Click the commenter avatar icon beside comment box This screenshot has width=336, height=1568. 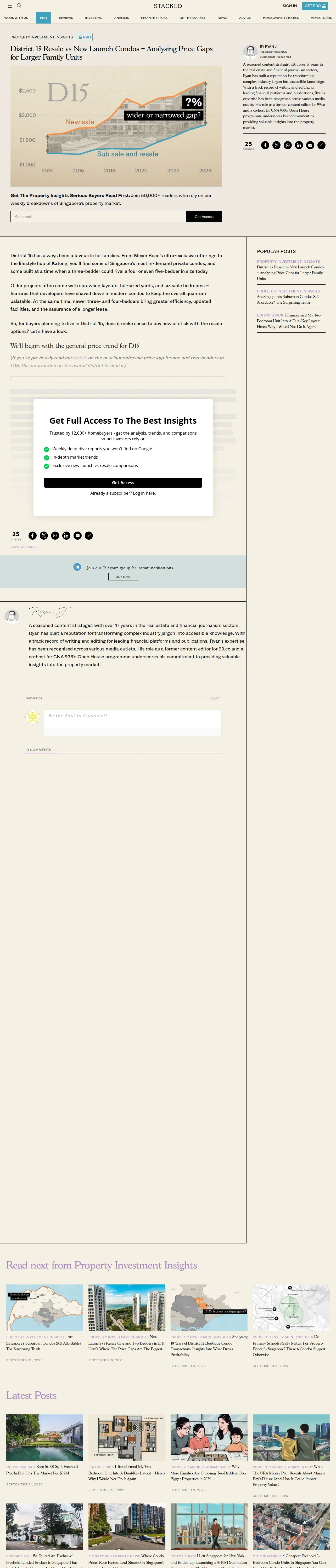pyautogui.click(x=32, y=717)
